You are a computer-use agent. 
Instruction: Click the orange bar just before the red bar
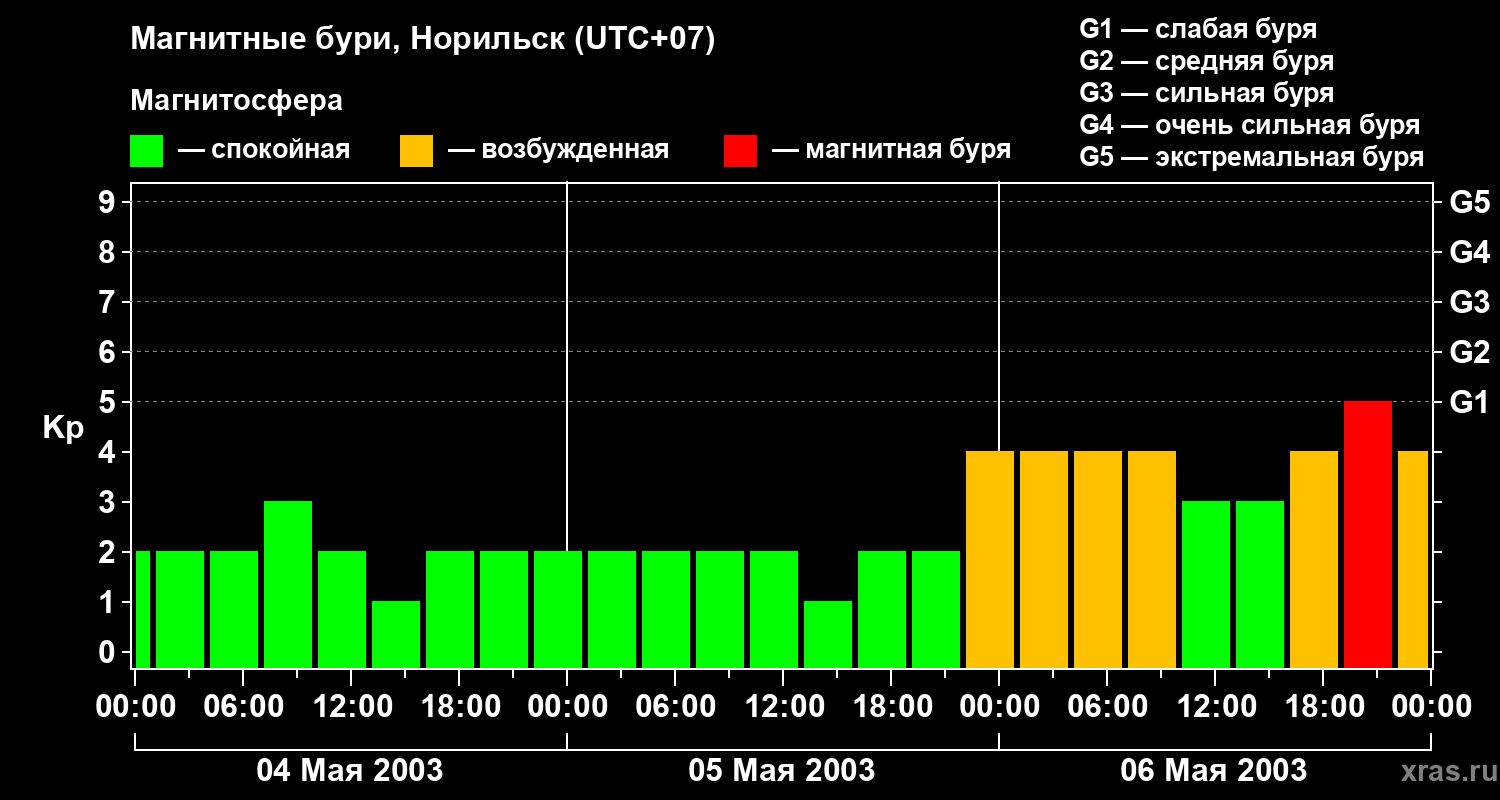1314,559
